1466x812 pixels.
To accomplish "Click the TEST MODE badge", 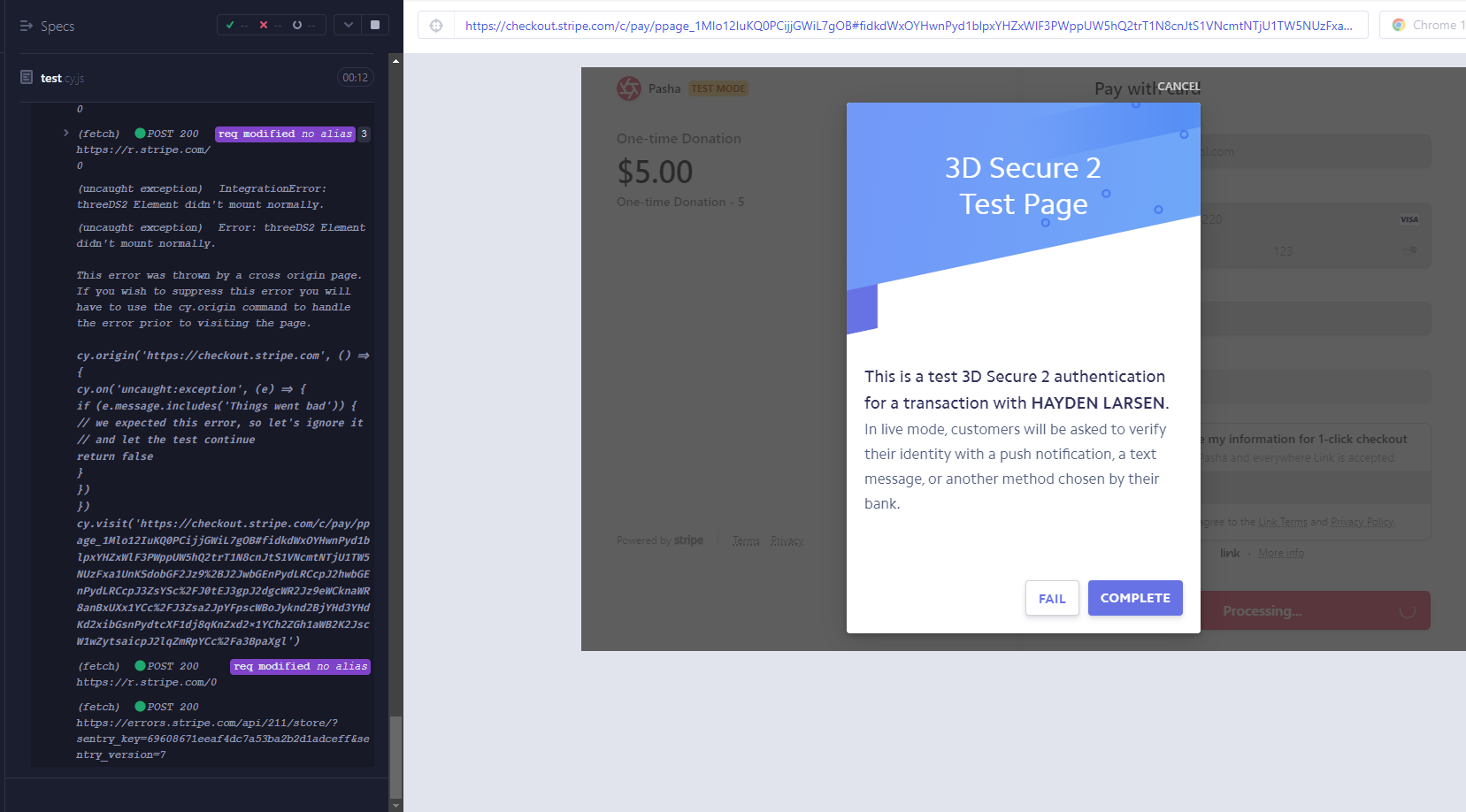I will click(x=718, y=88).
